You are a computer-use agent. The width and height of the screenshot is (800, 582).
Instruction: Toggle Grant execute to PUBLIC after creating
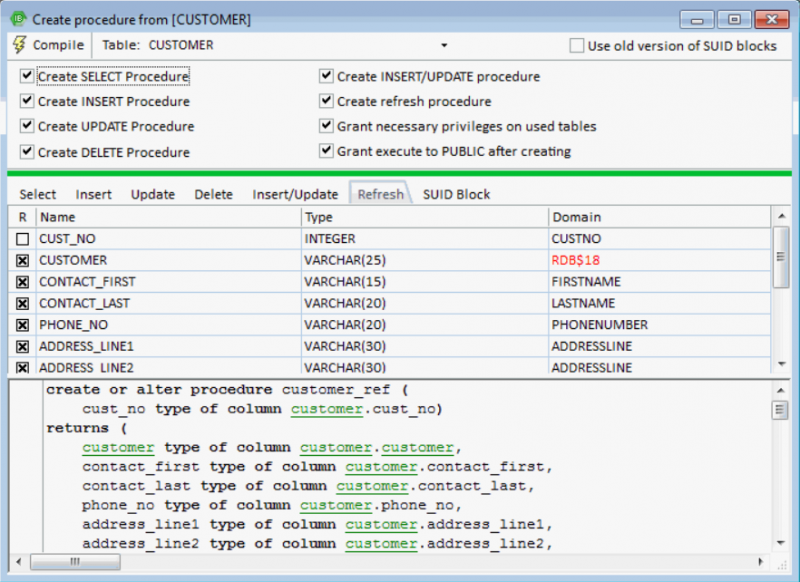click(326, 151)
